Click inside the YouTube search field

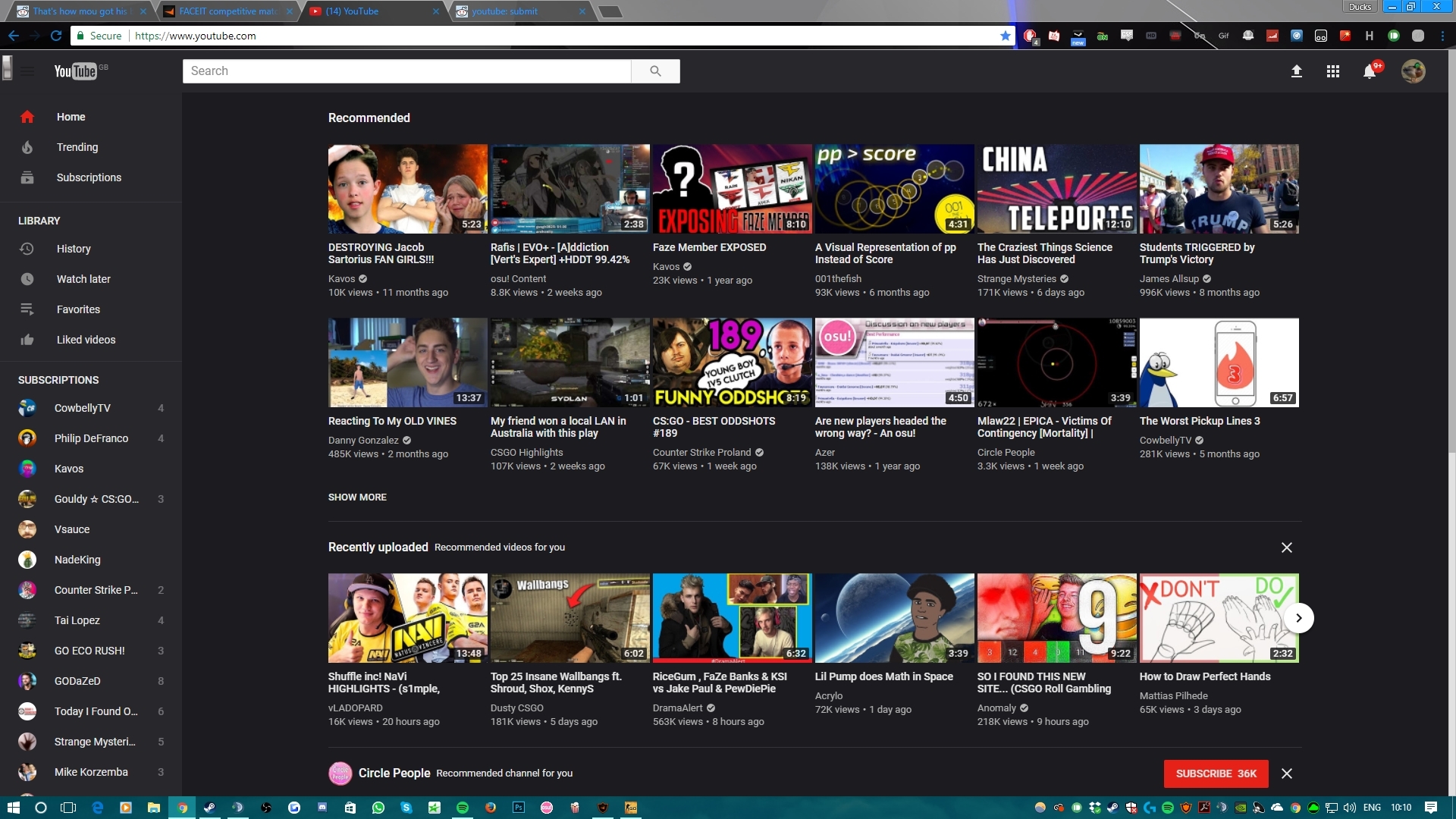407,71
